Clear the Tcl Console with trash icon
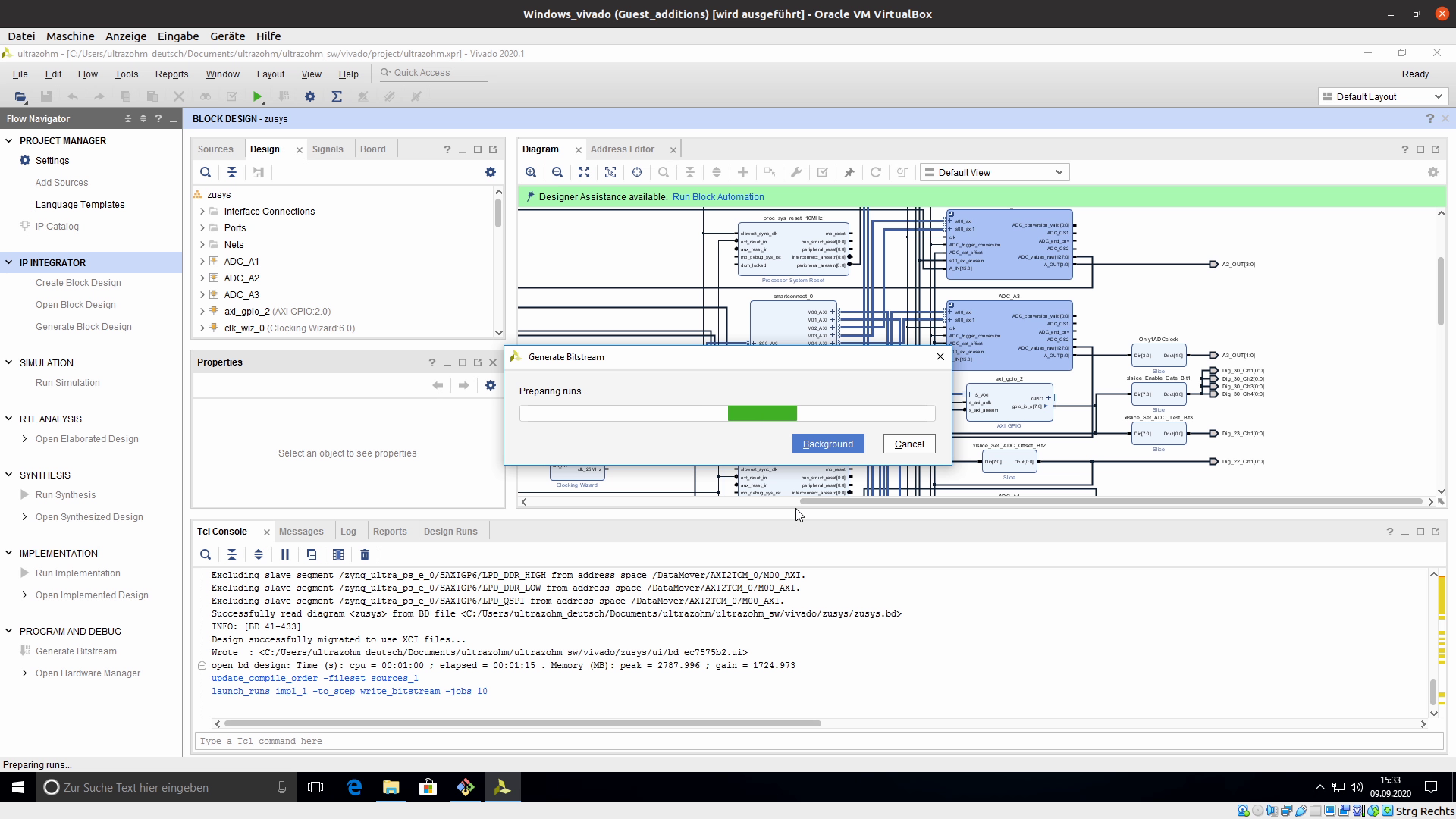 365,554
